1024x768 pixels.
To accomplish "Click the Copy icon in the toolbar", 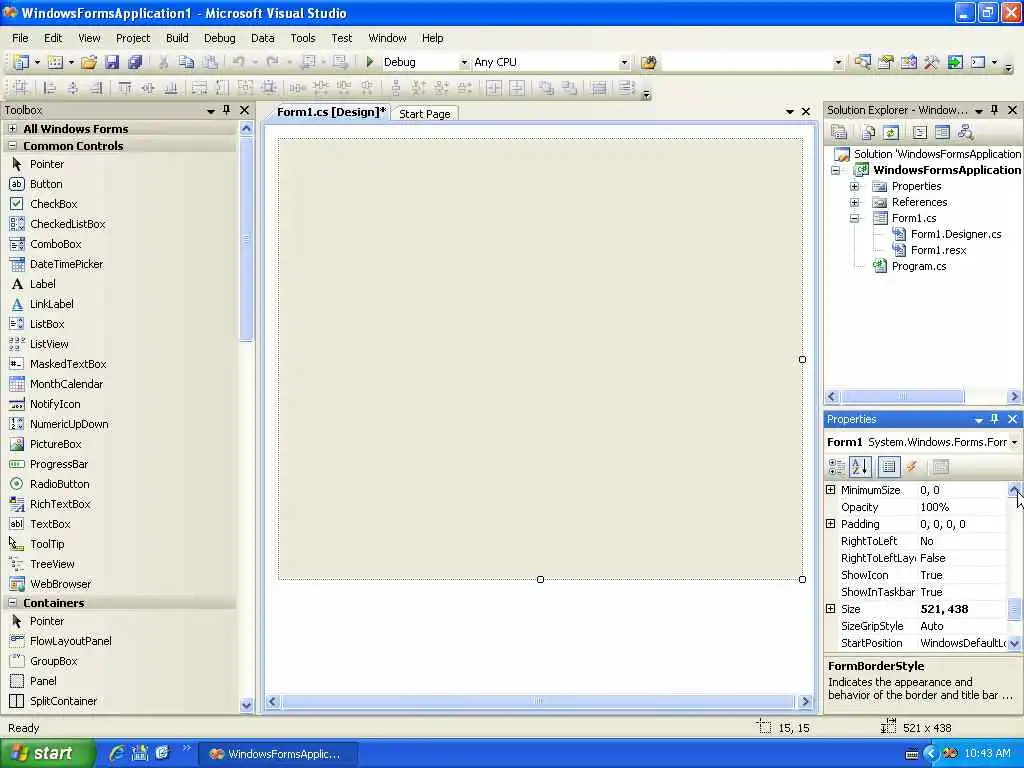I will coord(187,62).
